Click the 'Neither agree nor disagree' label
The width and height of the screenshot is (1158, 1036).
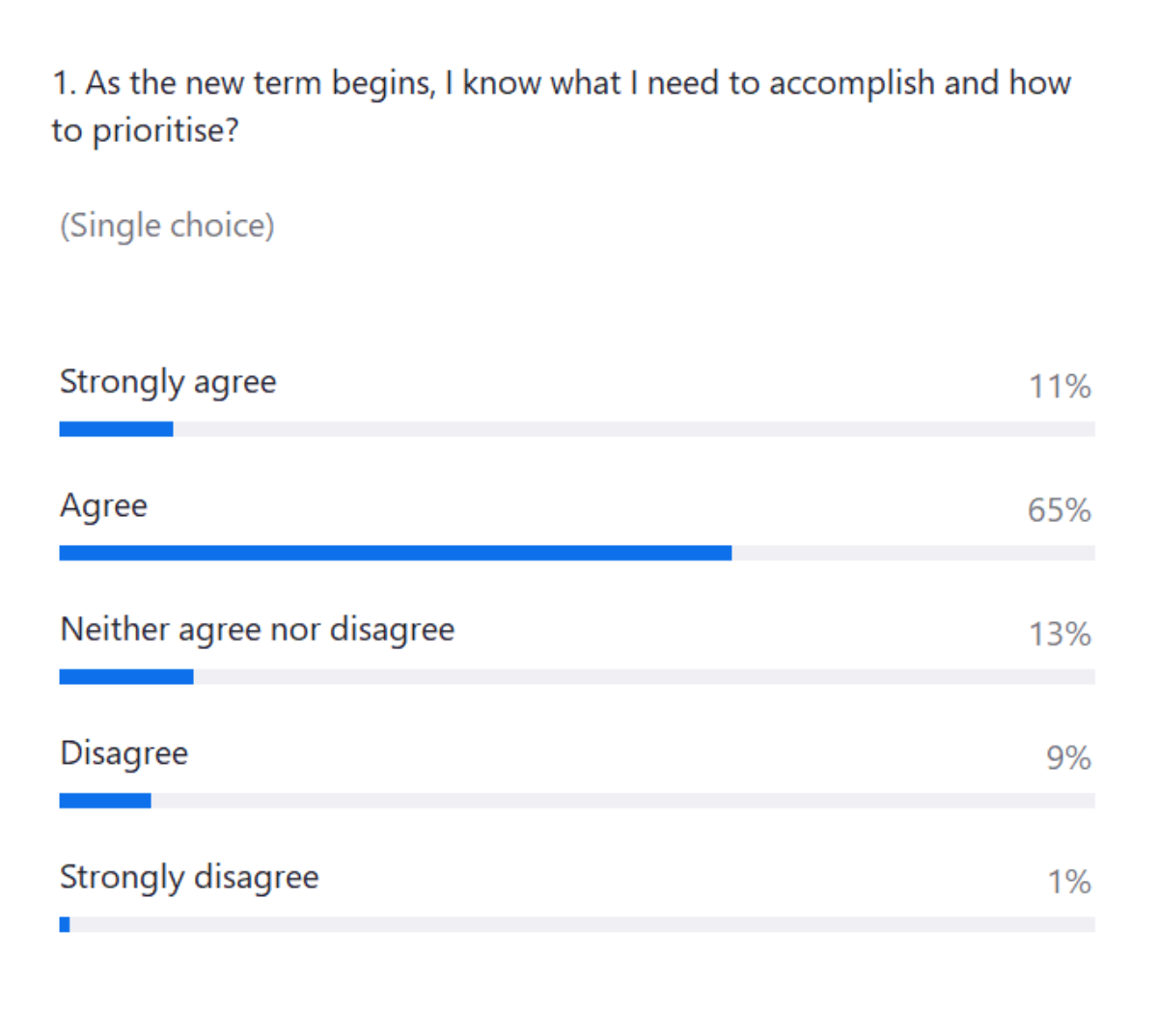click(257, 629)
